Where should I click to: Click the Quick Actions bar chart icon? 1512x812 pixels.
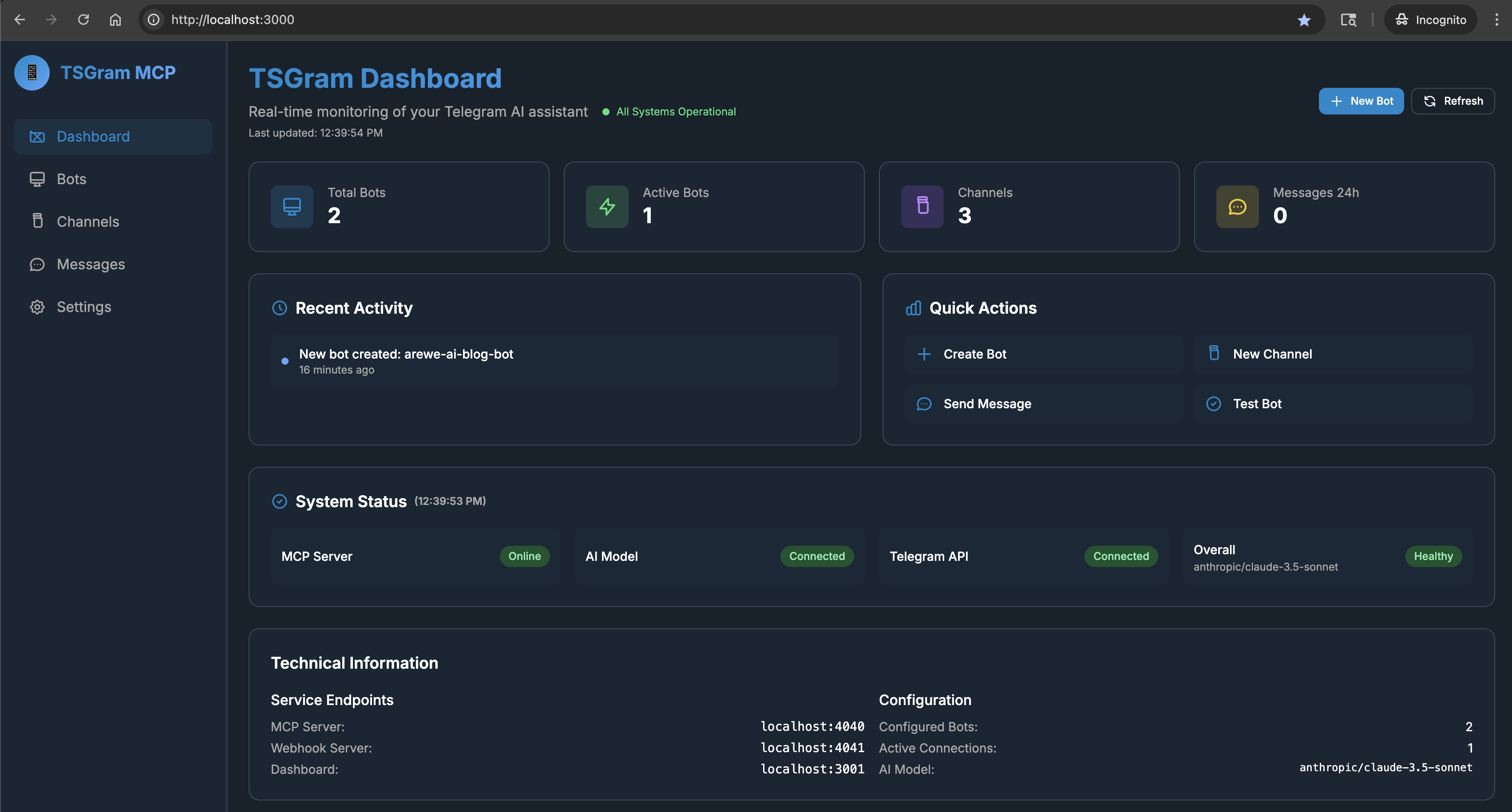(x=913, y=308)
